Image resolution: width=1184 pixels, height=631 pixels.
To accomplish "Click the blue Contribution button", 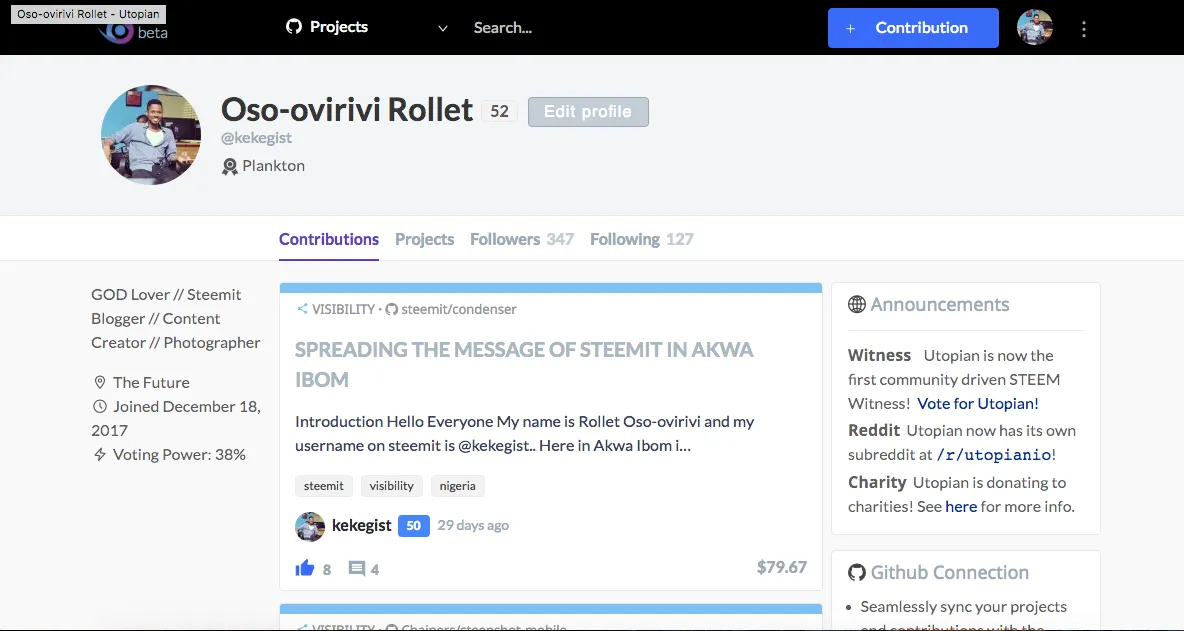I will [913, 28].
